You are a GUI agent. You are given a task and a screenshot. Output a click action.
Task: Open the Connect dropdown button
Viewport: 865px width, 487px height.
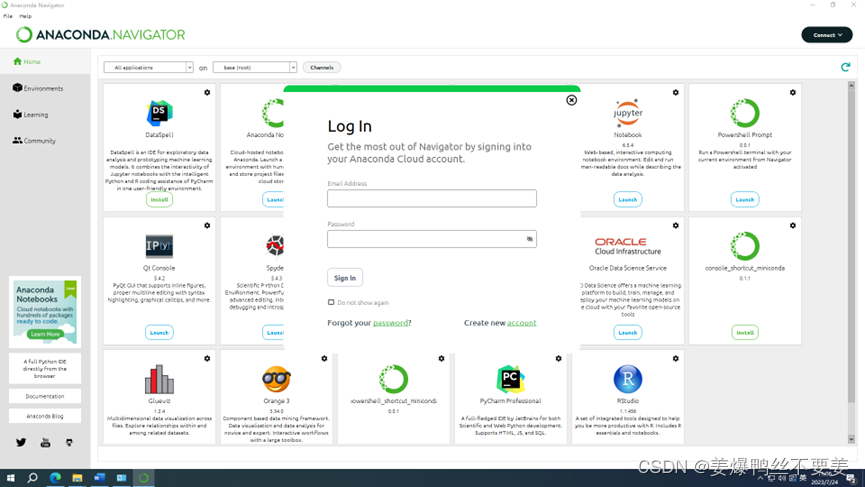[826, 35]
